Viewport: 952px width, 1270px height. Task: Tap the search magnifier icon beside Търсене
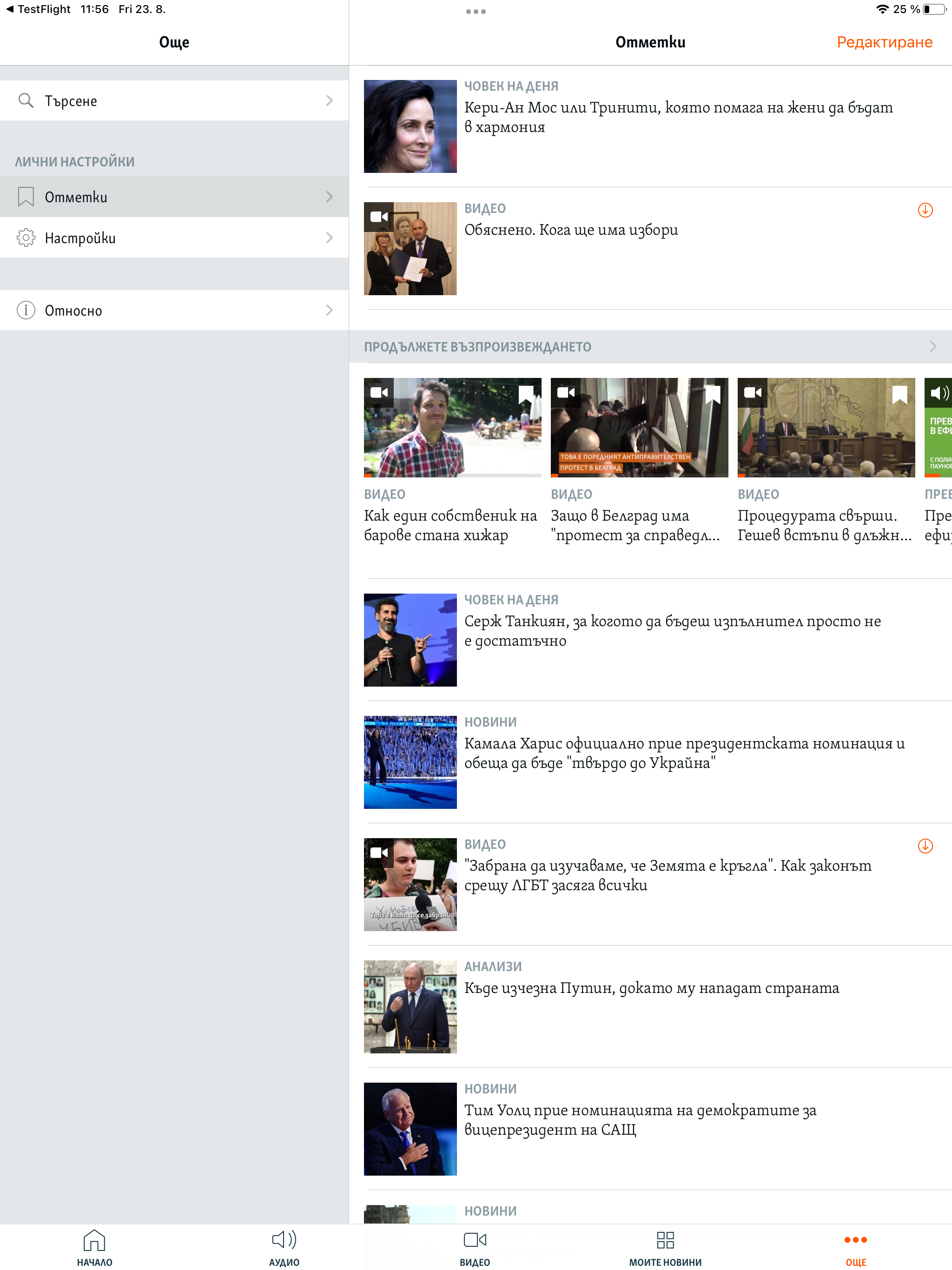26,100
